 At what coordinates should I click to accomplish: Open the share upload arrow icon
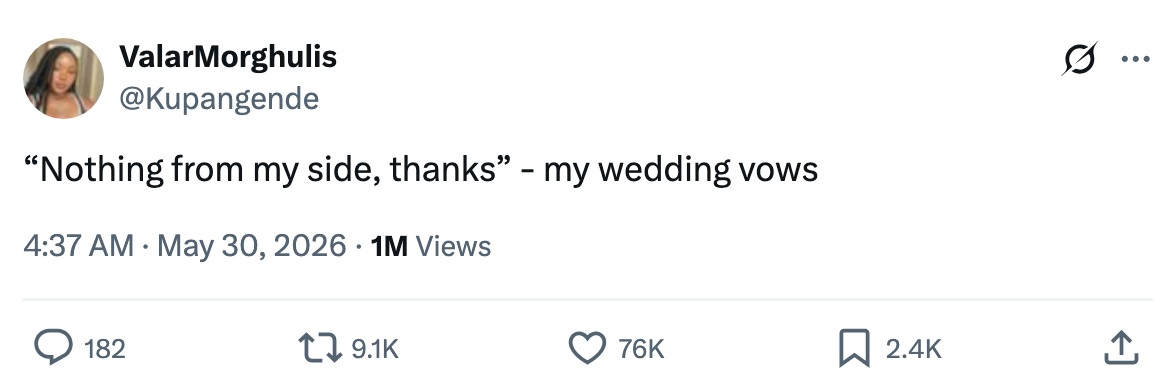click(1121, 347)
